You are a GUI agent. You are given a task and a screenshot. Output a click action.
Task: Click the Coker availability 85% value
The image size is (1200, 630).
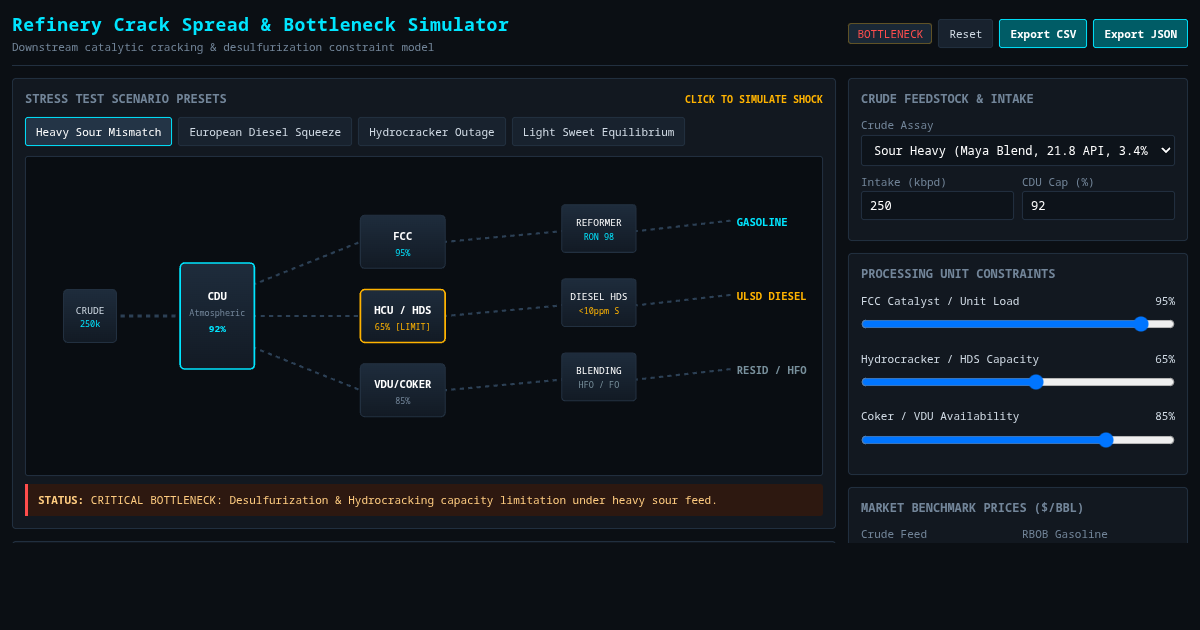pos(1165,416)
